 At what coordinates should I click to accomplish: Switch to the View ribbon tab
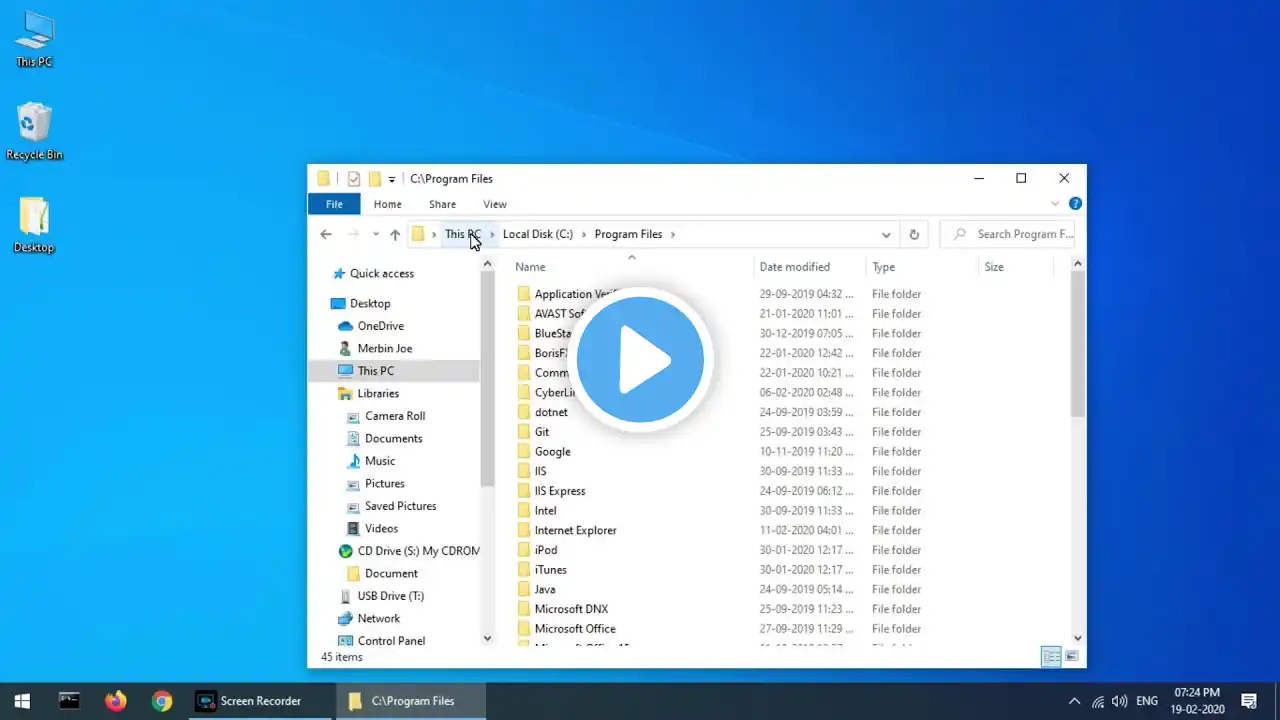[x=495, y=204]
